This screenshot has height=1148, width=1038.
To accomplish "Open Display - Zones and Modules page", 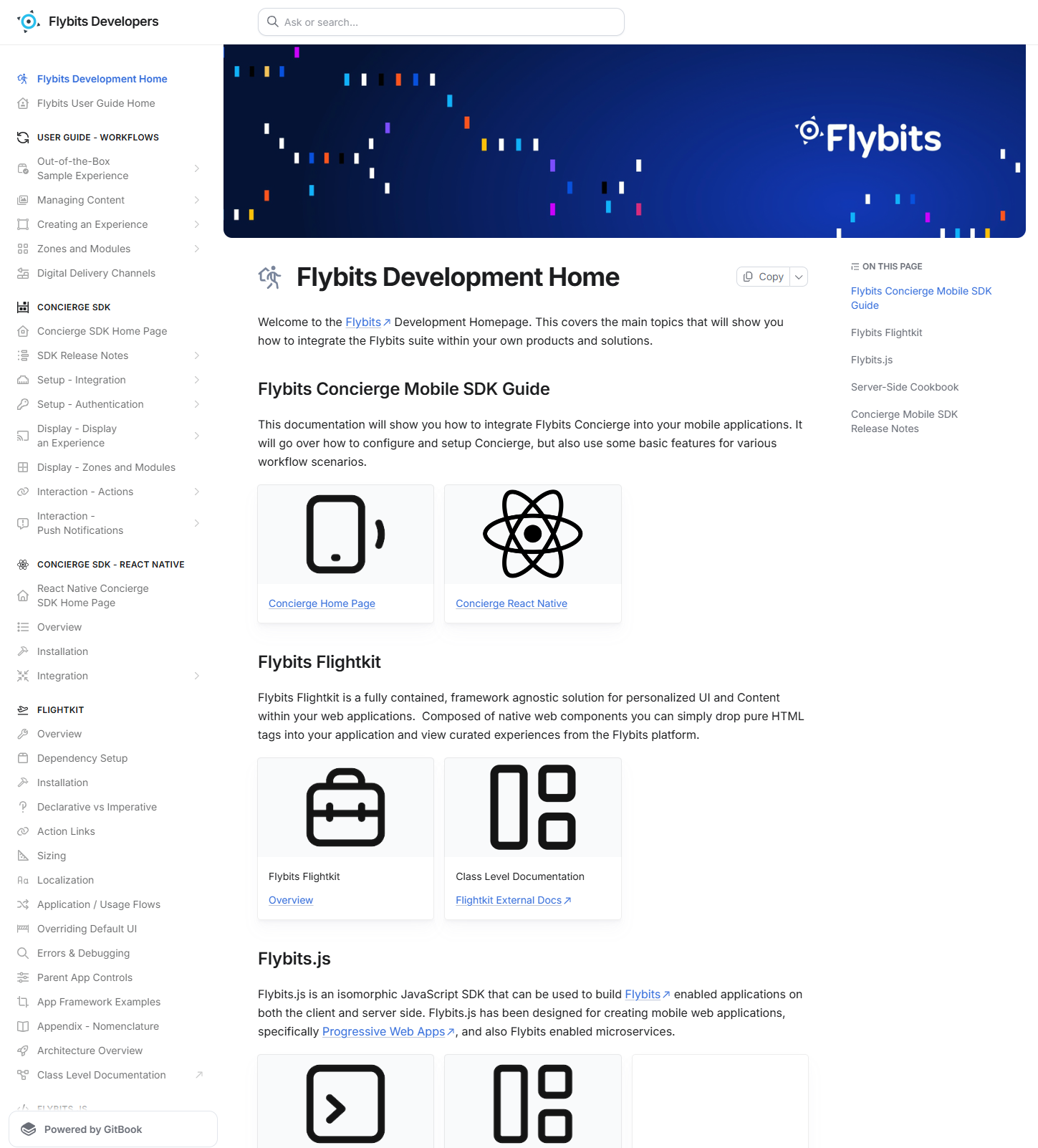I will [106, 467].
